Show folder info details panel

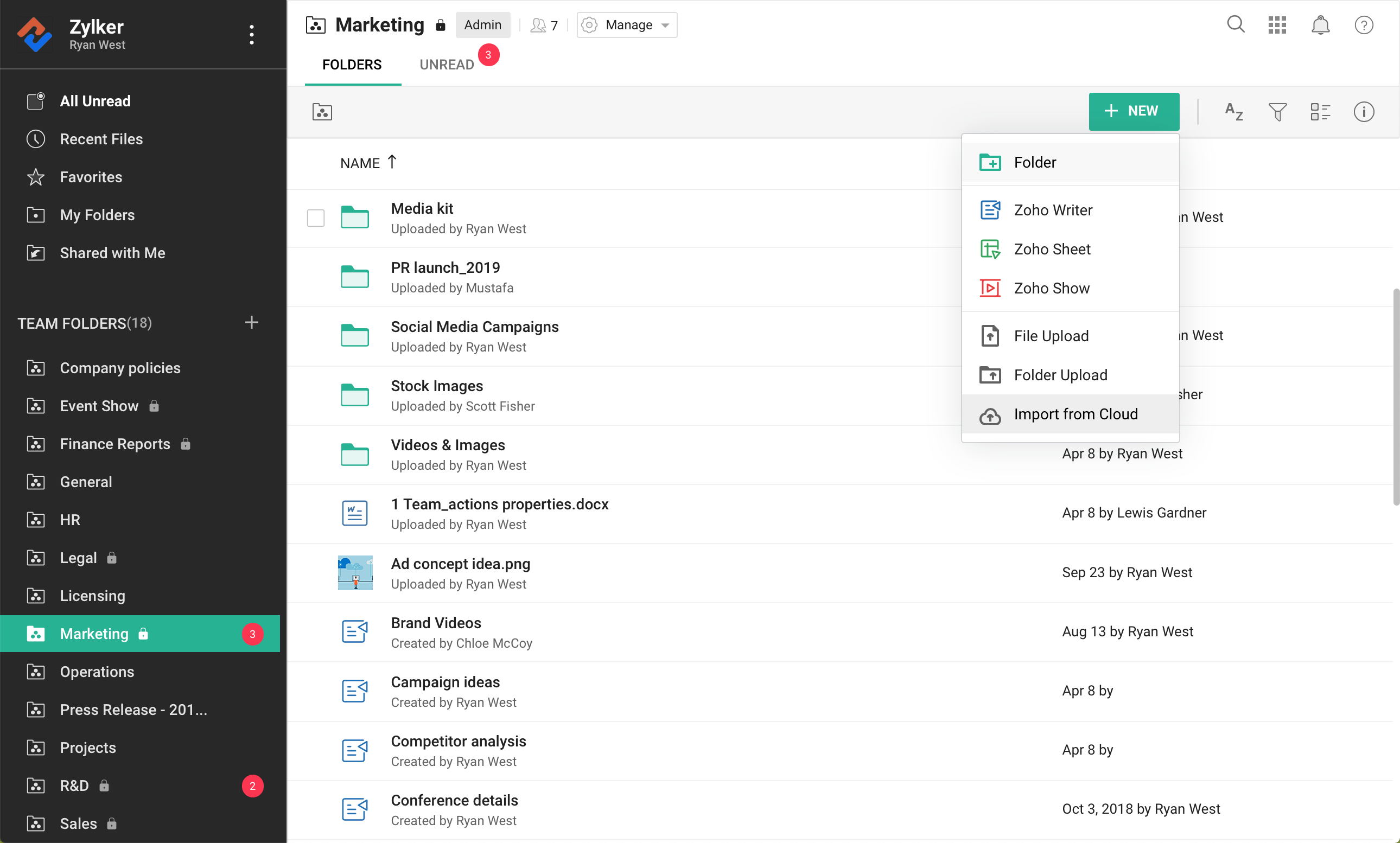[x=1363, y=111]
